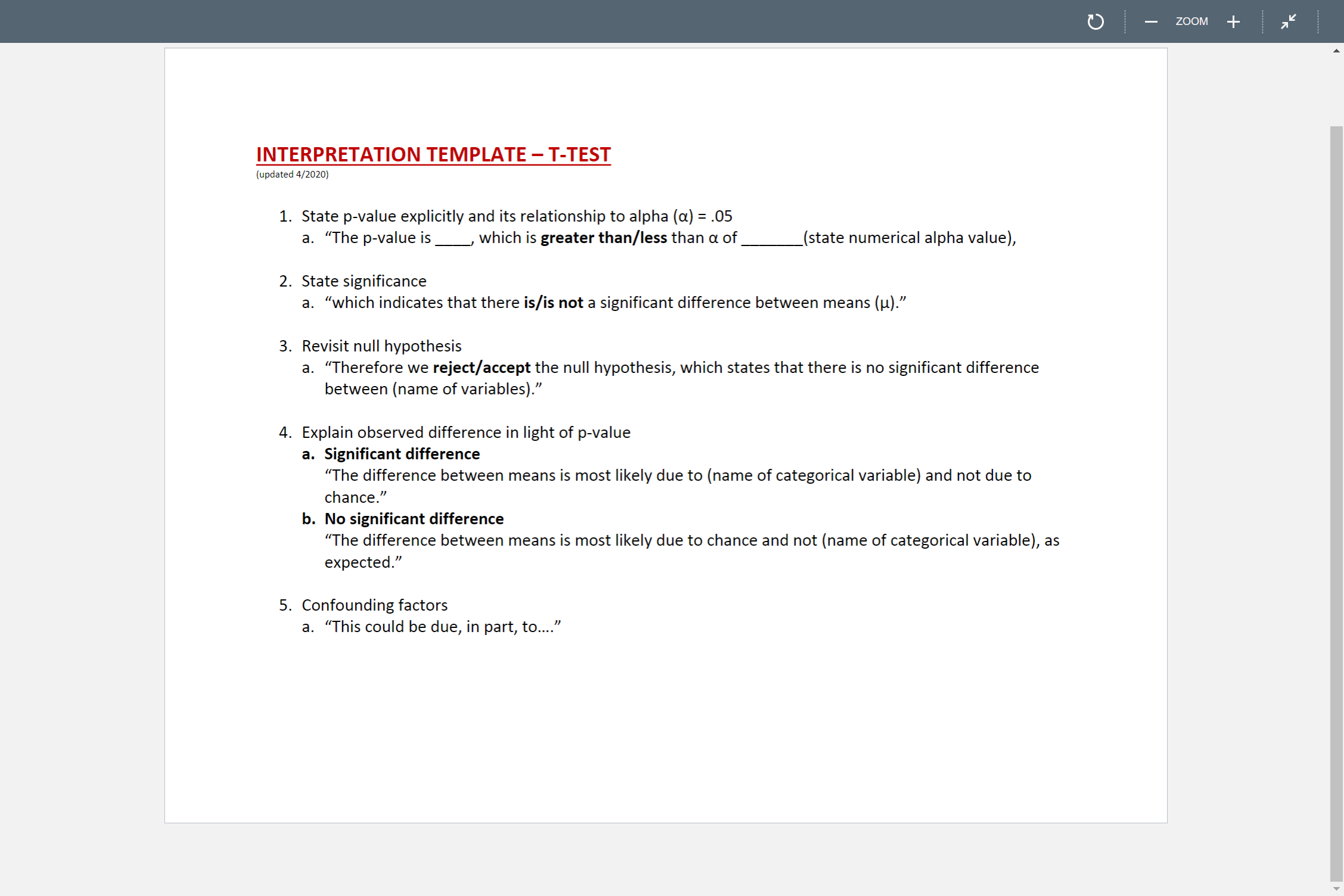Click the heading 'State significance'

(364, 281)
